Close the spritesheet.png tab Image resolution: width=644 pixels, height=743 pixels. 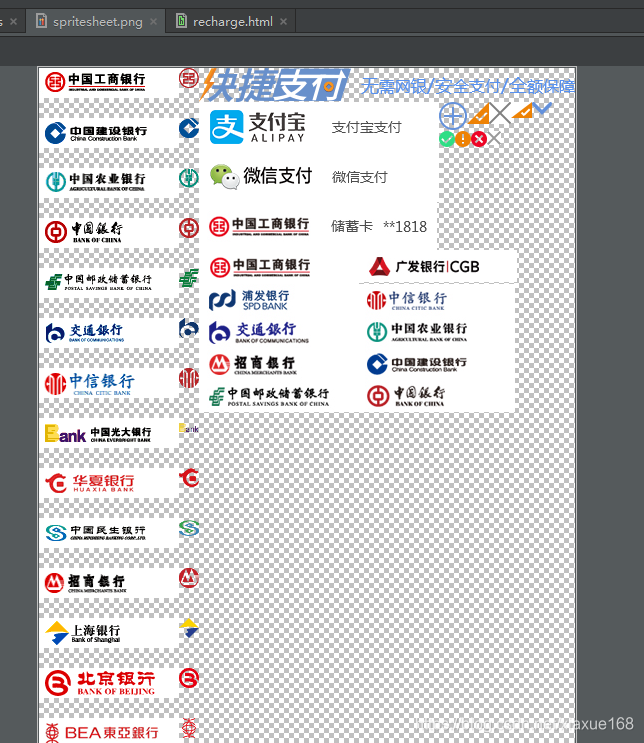pyautogui.click(x=154, y=22)
